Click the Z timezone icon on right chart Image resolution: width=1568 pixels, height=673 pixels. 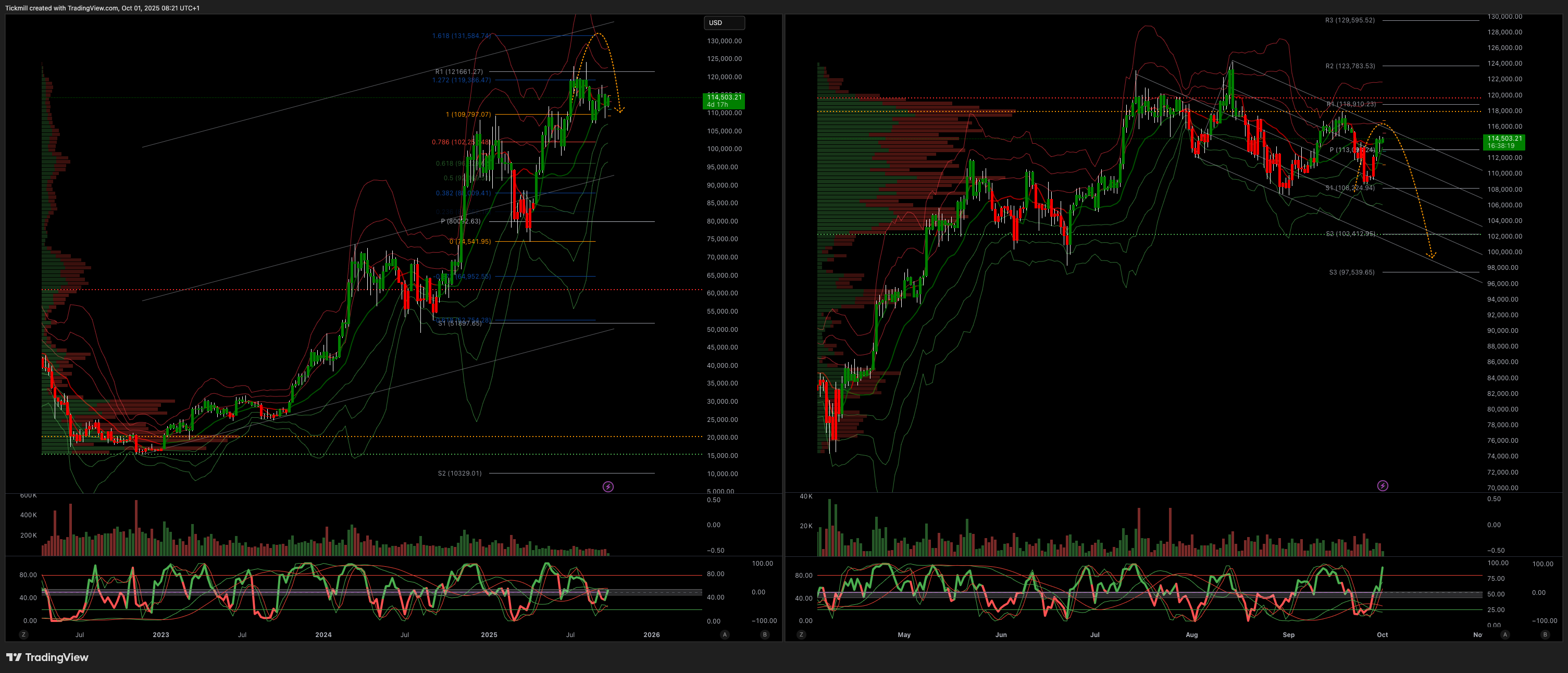pos(801,634)
